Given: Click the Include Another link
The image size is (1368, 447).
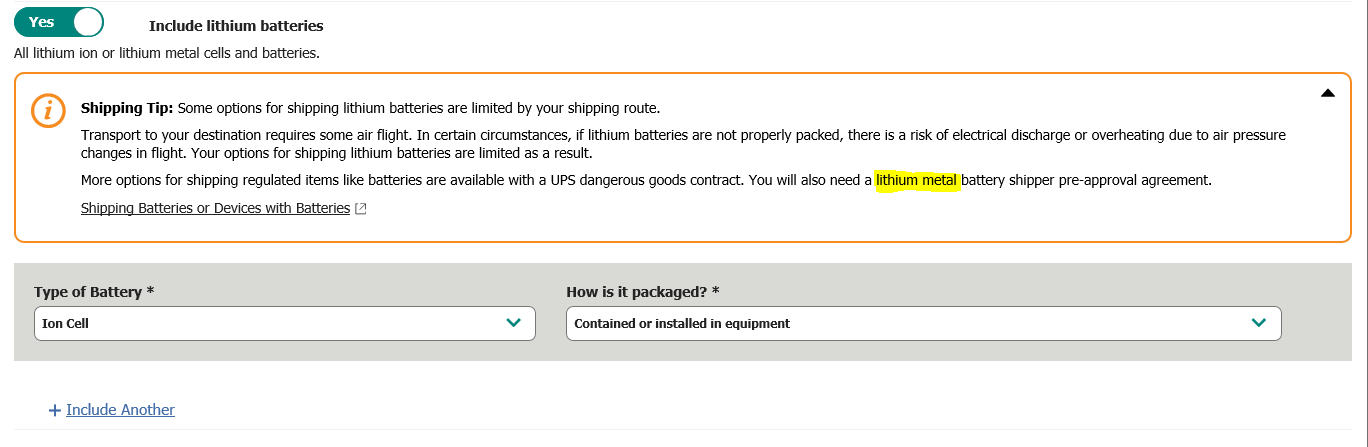Looking at the screenshot, I should (120, 410).
